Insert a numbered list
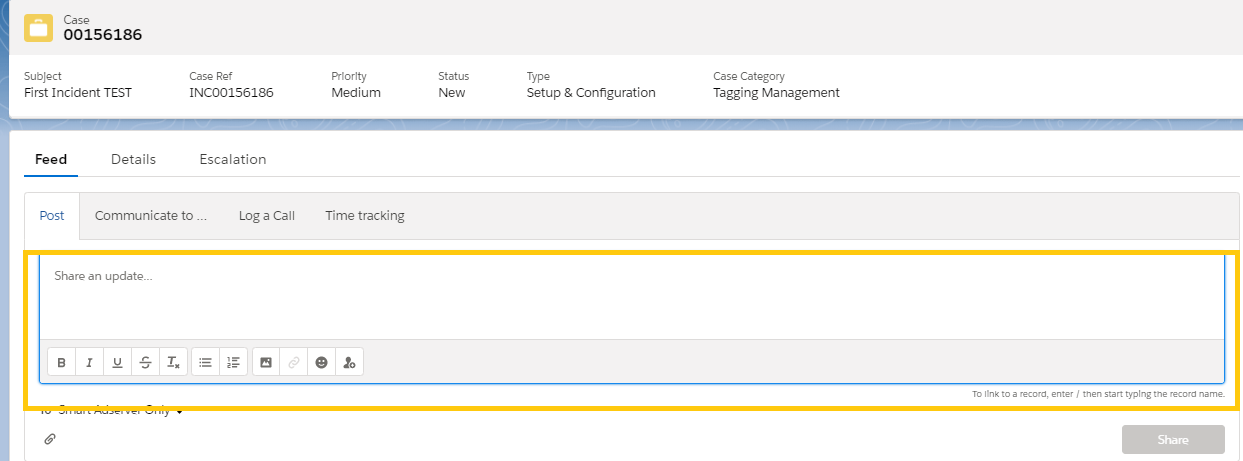The image size is (1243, 461). (233, 362)
